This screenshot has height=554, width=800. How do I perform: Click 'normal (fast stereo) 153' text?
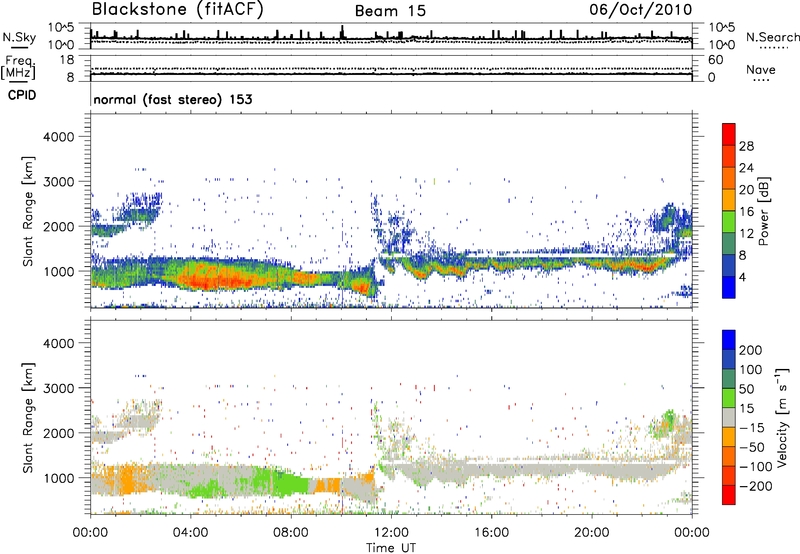tap(173, 100)
